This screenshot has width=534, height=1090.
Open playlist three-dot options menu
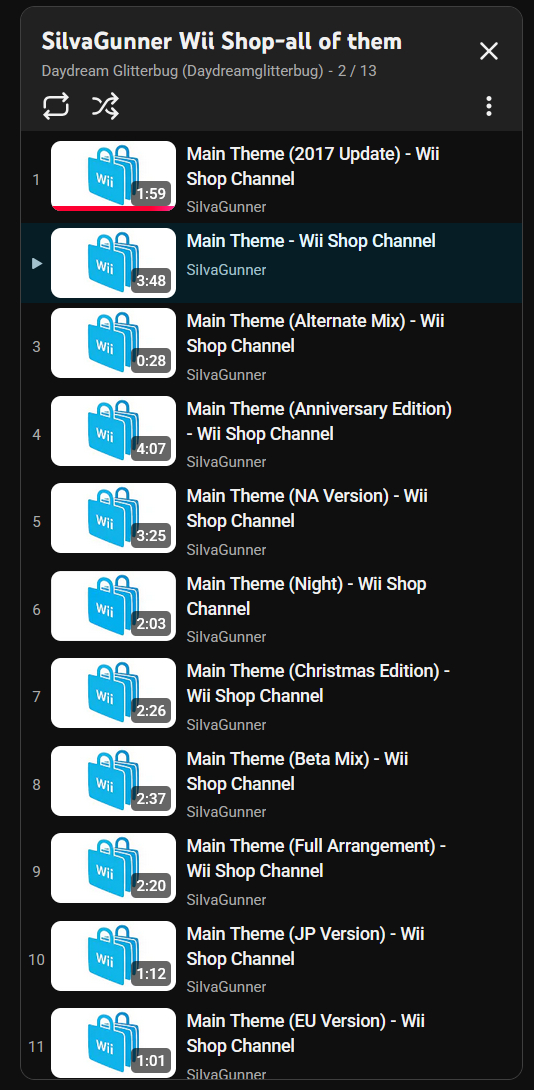pos(489,106)
